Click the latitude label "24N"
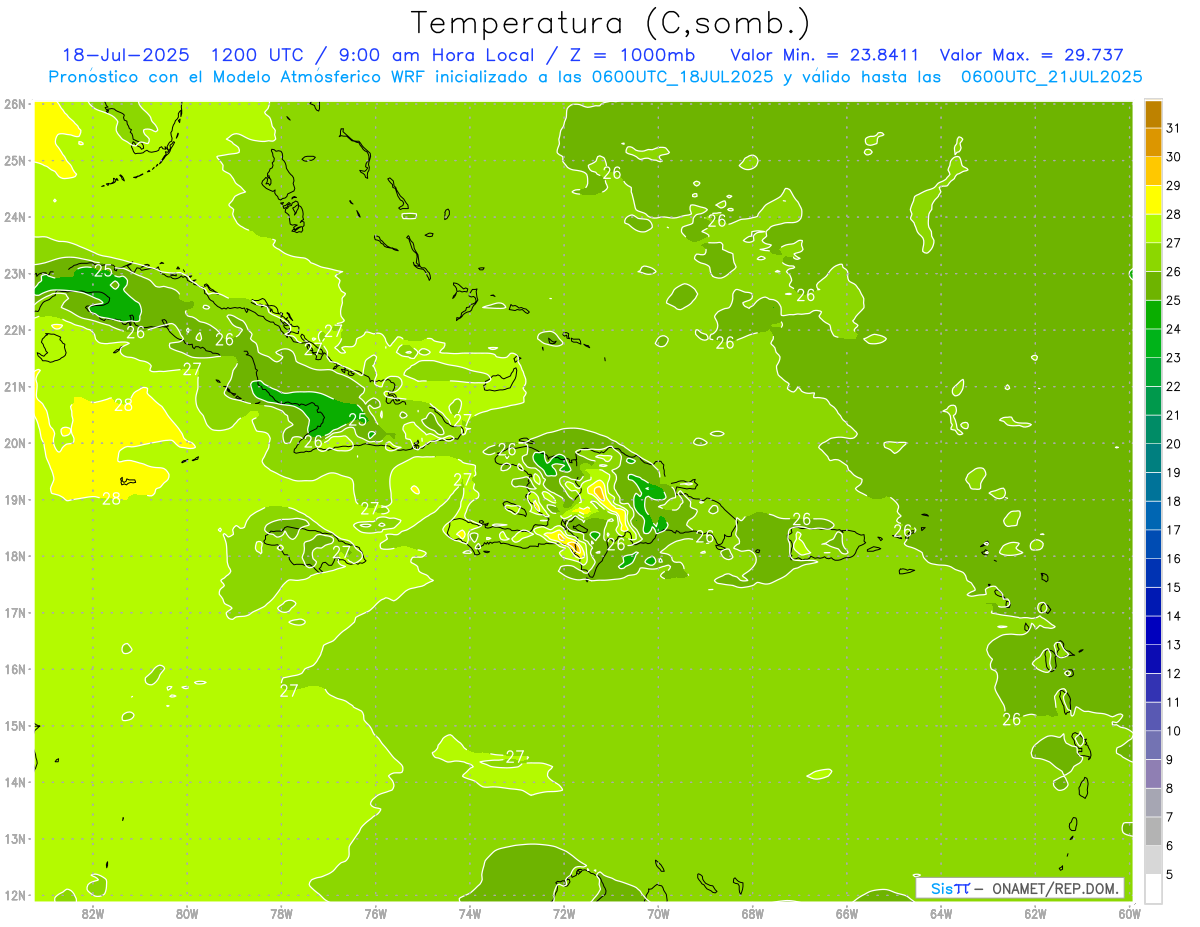This screenshot has width=1200, height=927. 14,217
